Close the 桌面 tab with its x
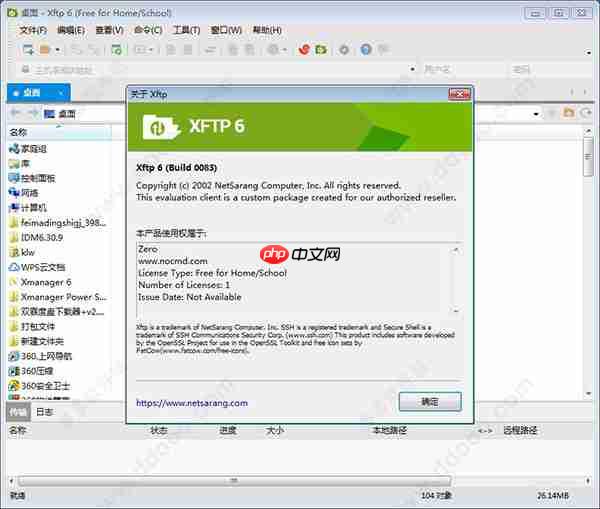600x509 pixels. click(x=60, y=93)
